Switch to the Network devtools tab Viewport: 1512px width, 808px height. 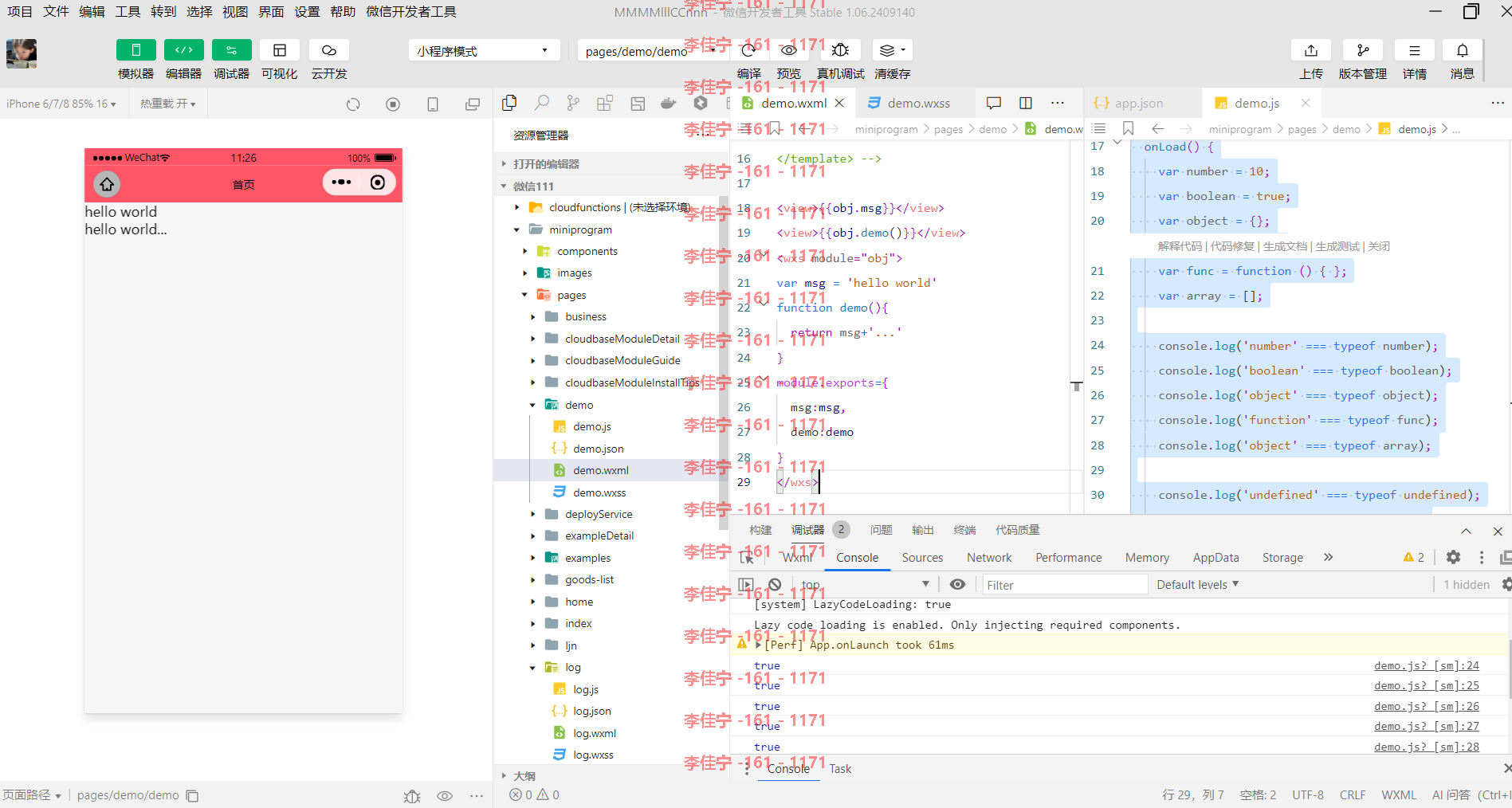(x=989, y=558)
